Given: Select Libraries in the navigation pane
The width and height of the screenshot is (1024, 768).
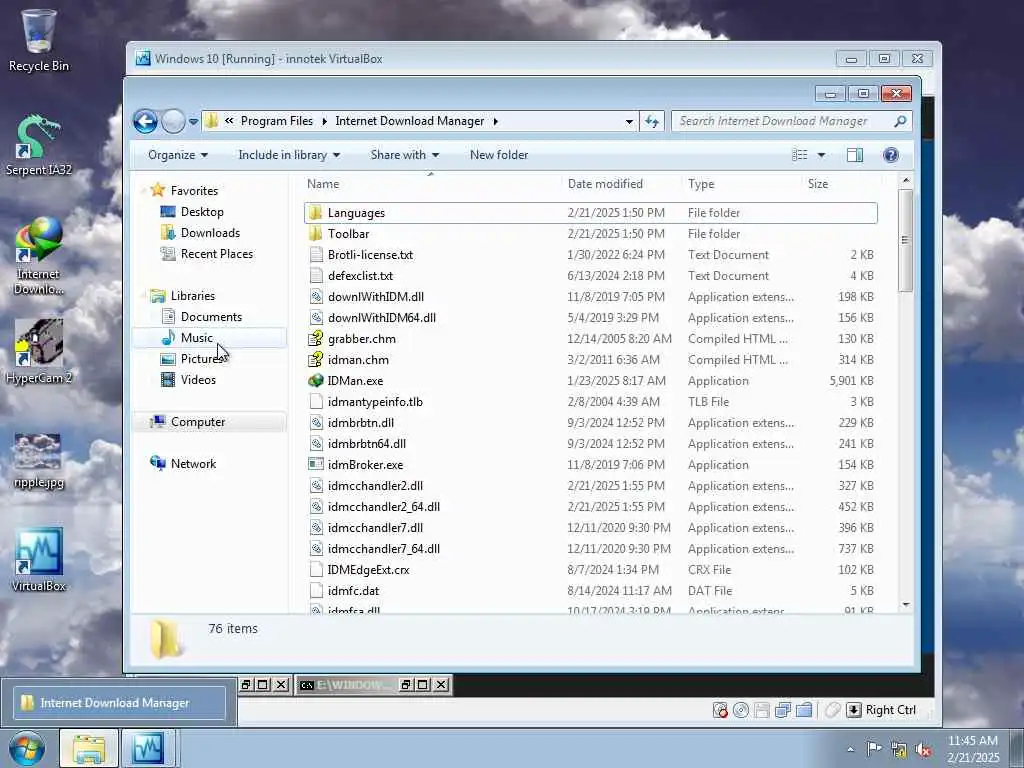Looking at the screenshot, I should [193, 296].
